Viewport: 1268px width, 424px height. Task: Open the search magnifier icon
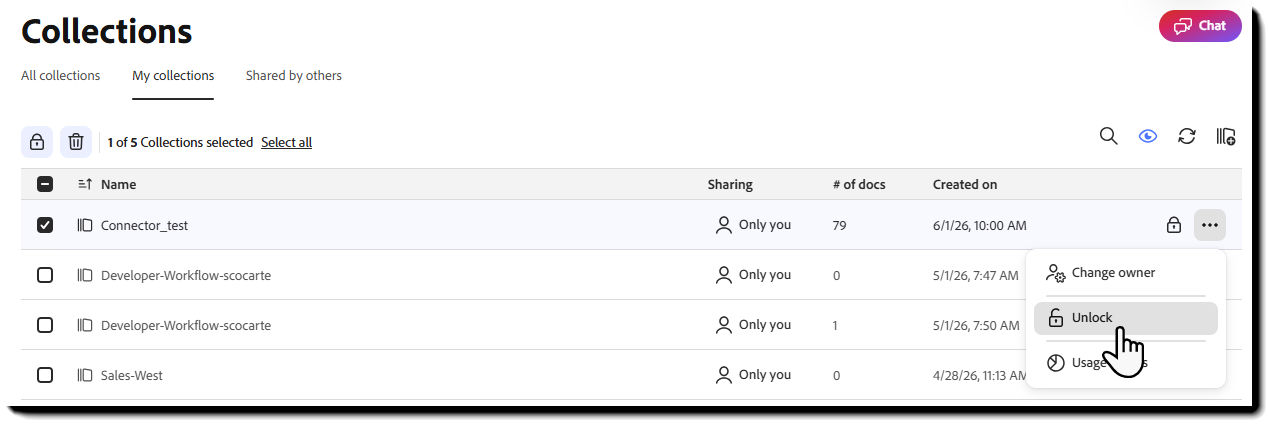pos(1108,136)
